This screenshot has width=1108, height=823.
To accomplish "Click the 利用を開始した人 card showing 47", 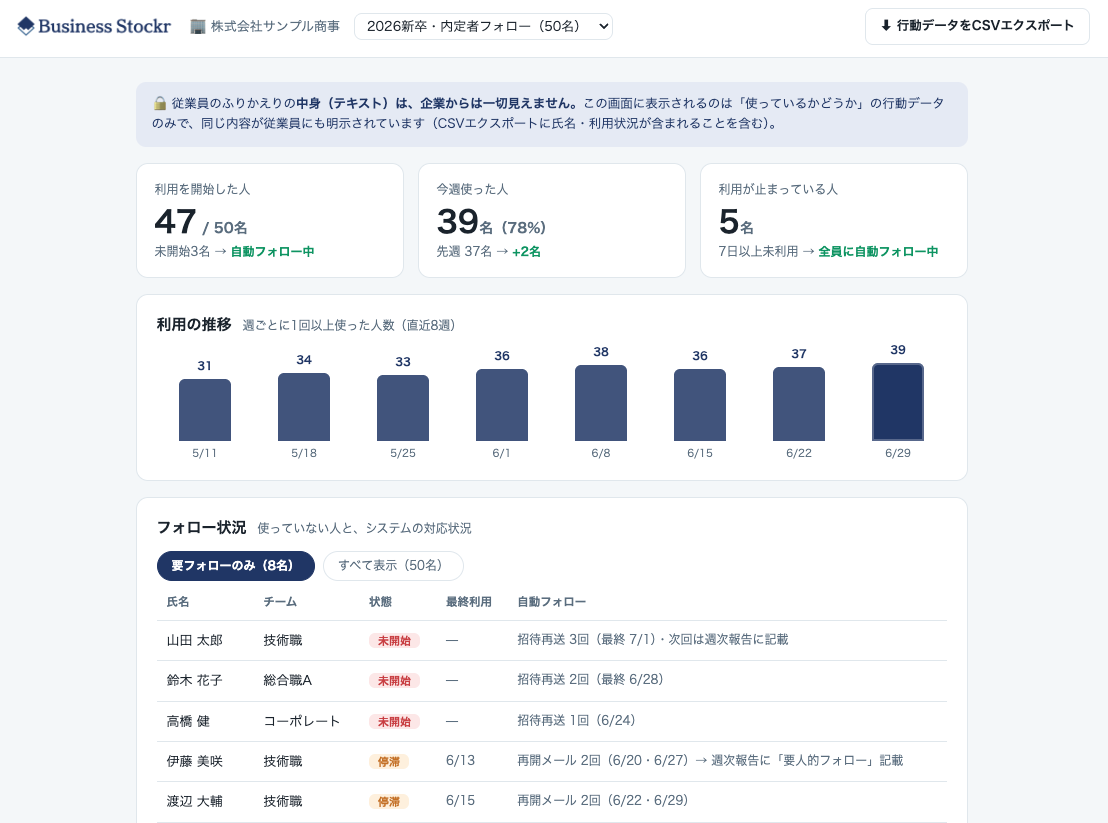I will click(270, 220).
